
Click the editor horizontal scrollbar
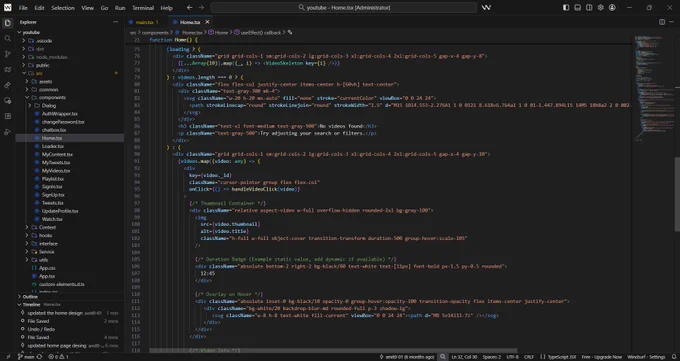click(333, 350)
